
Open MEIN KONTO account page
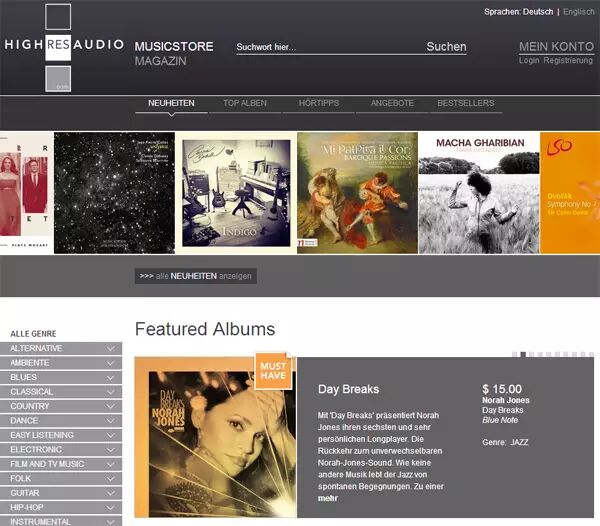pyautogui.click(x=556, y=47)
